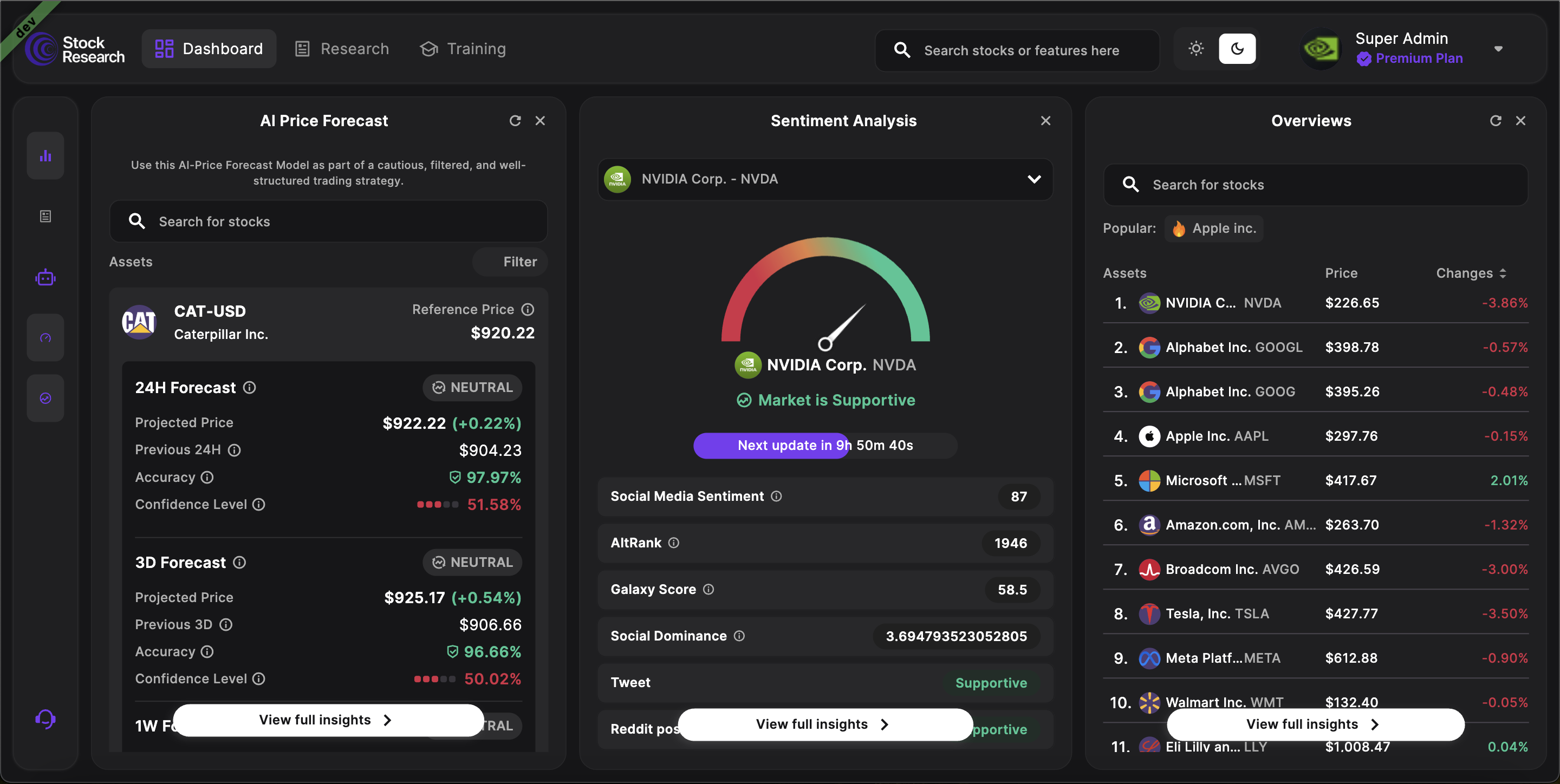Close the AI Price Forecast panel
This screenshot has width=1560, height=784.
coord(540,121)
